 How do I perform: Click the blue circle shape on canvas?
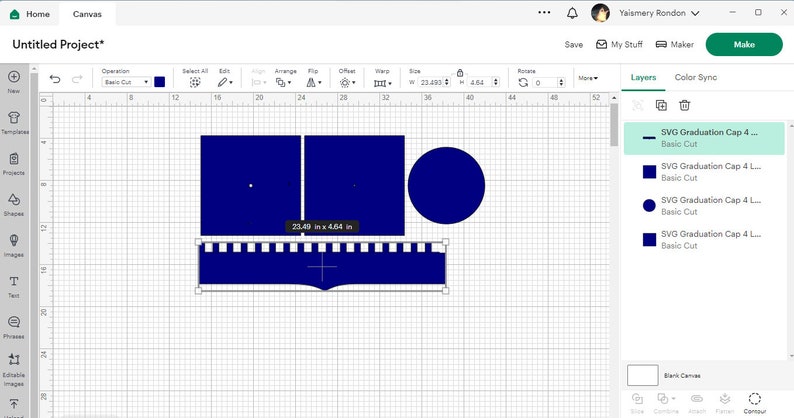[446, 185]
